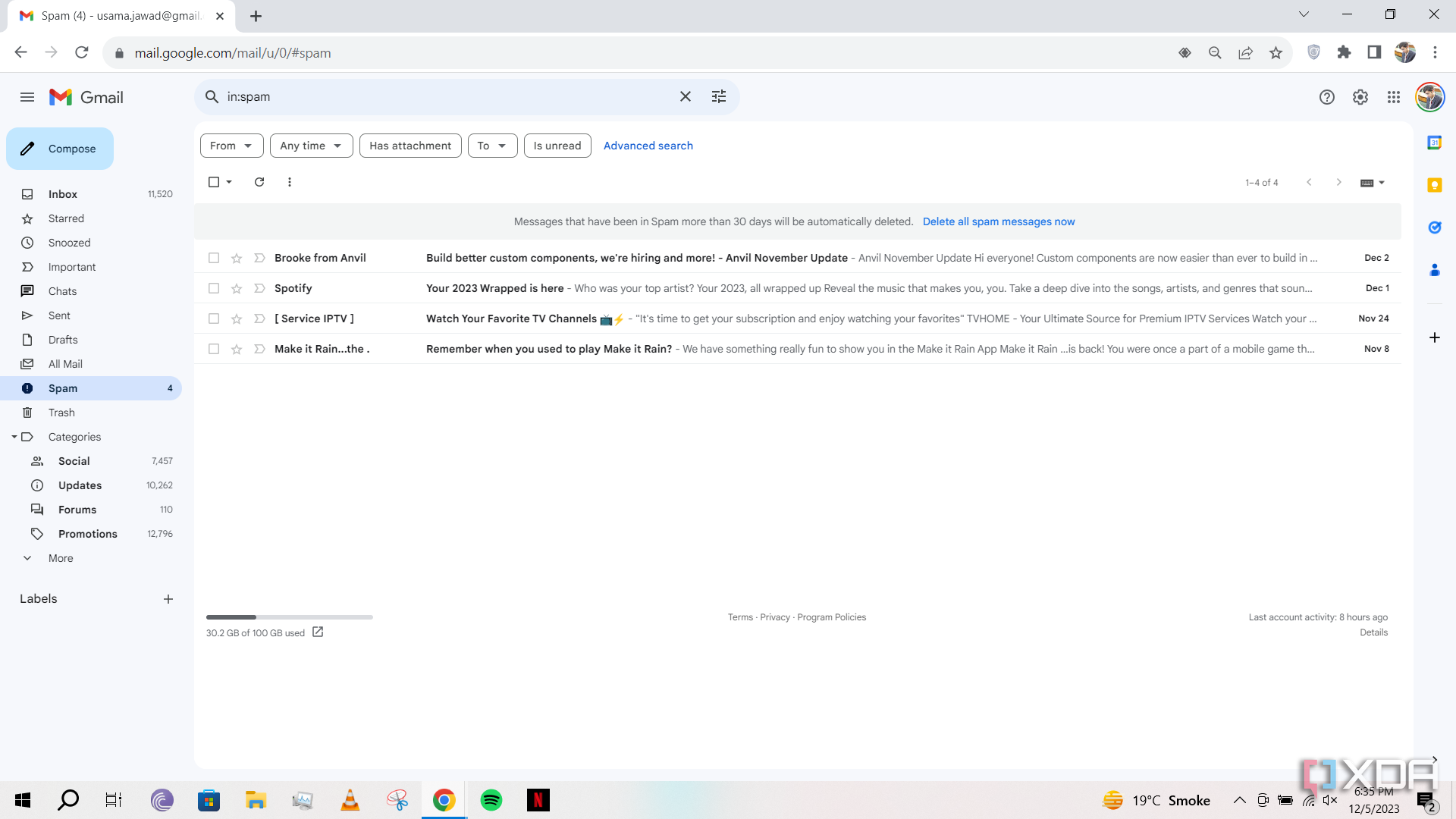Viewport: 1456px width, 819px height.
Task: Create new label with plus icon
Action: coord(168,599)
